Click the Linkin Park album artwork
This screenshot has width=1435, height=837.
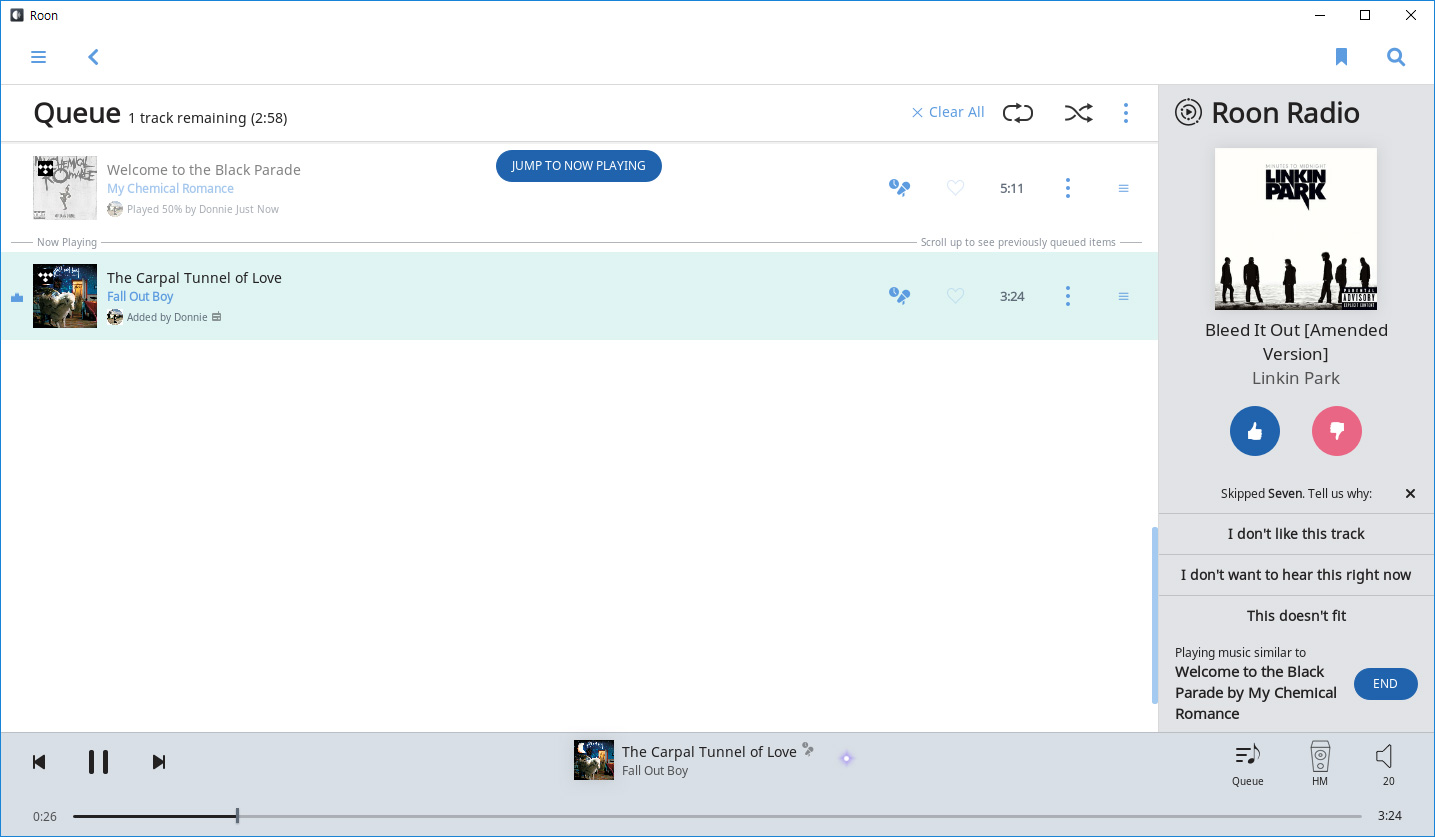coord(1296,229)
